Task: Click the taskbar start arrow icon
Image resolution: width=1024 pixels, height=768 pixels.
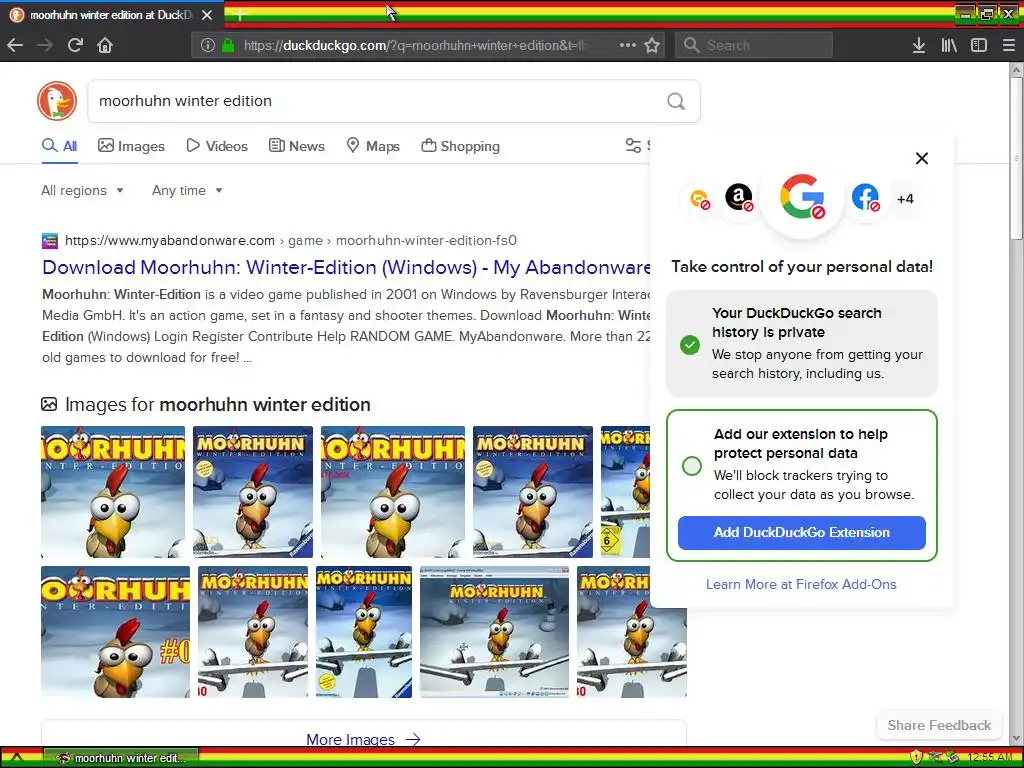Action: coord(17,758)
